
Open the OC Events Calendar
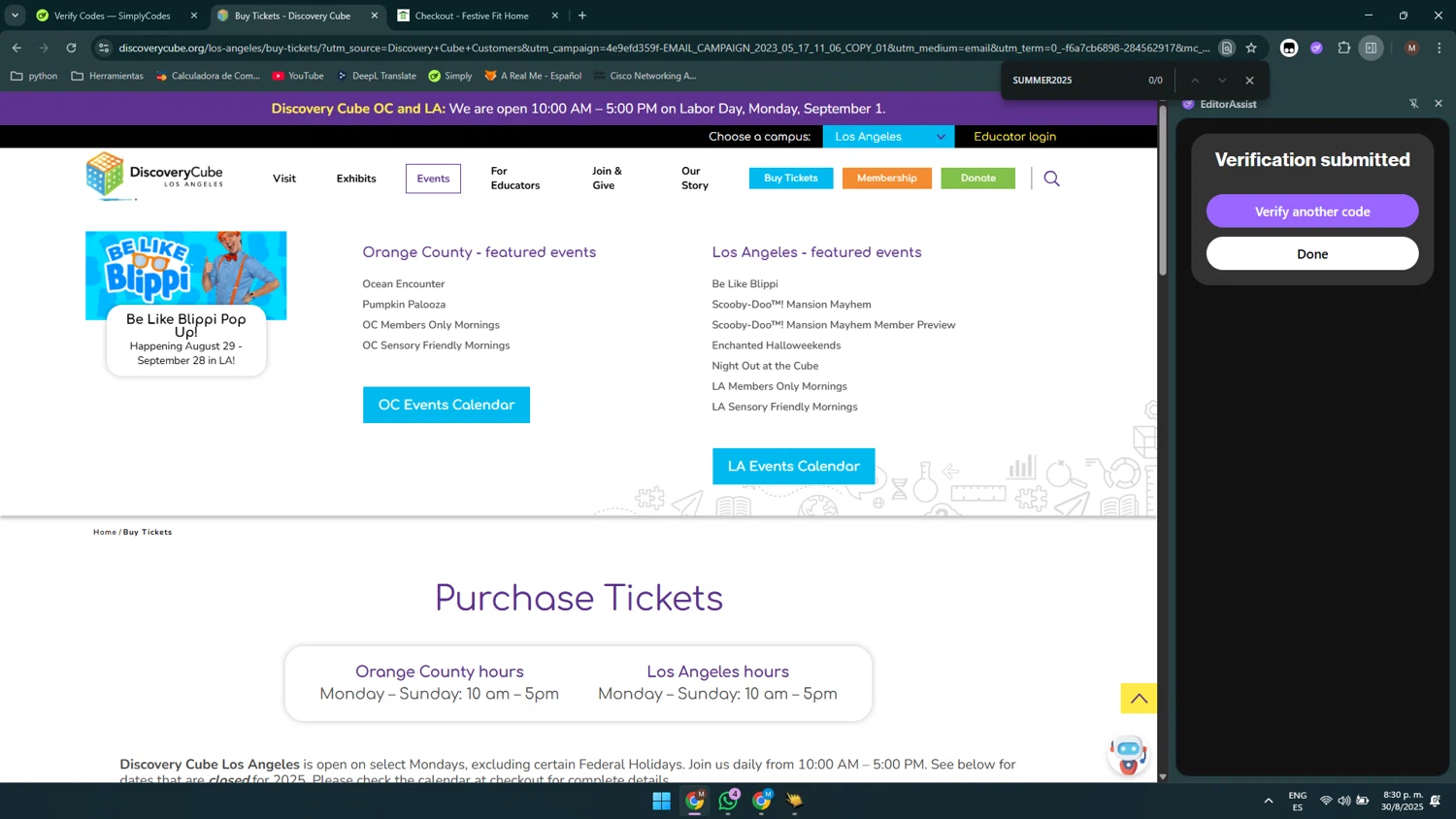click(447, 405)
